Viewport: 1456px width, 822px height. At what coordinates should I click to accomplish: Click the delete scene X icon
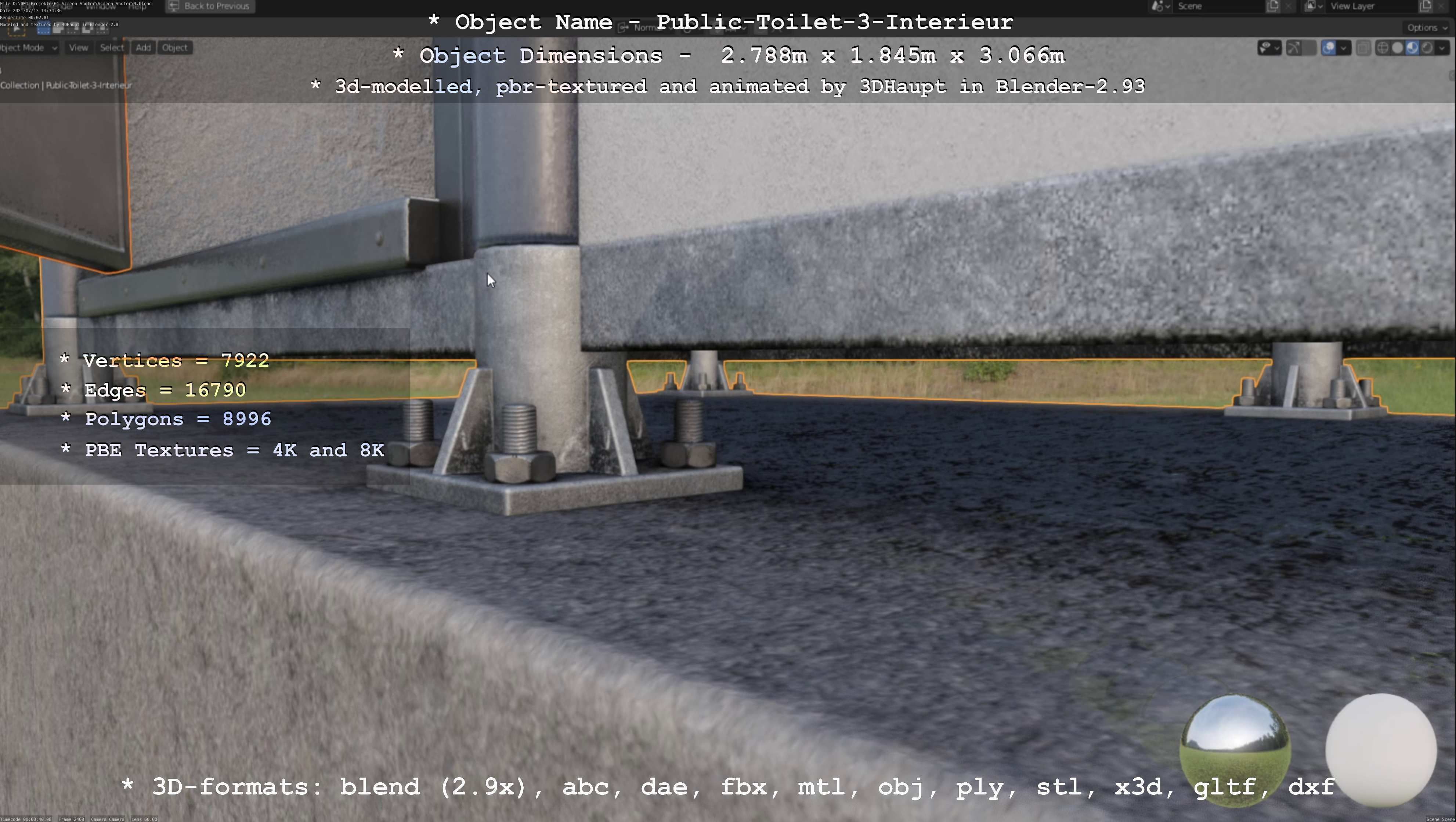(x=1288, y=6)
